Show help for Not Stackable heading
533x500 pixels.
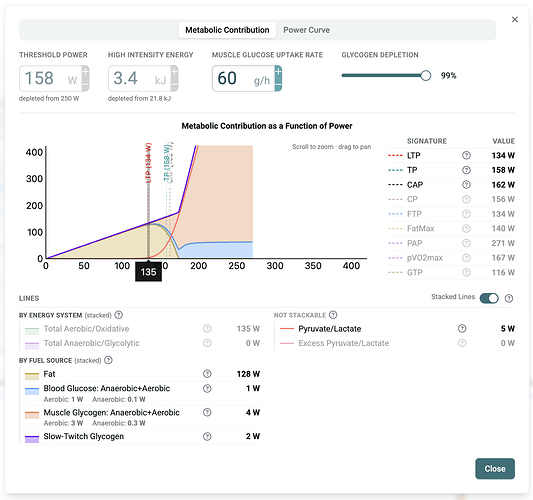(x=333, y=315)
